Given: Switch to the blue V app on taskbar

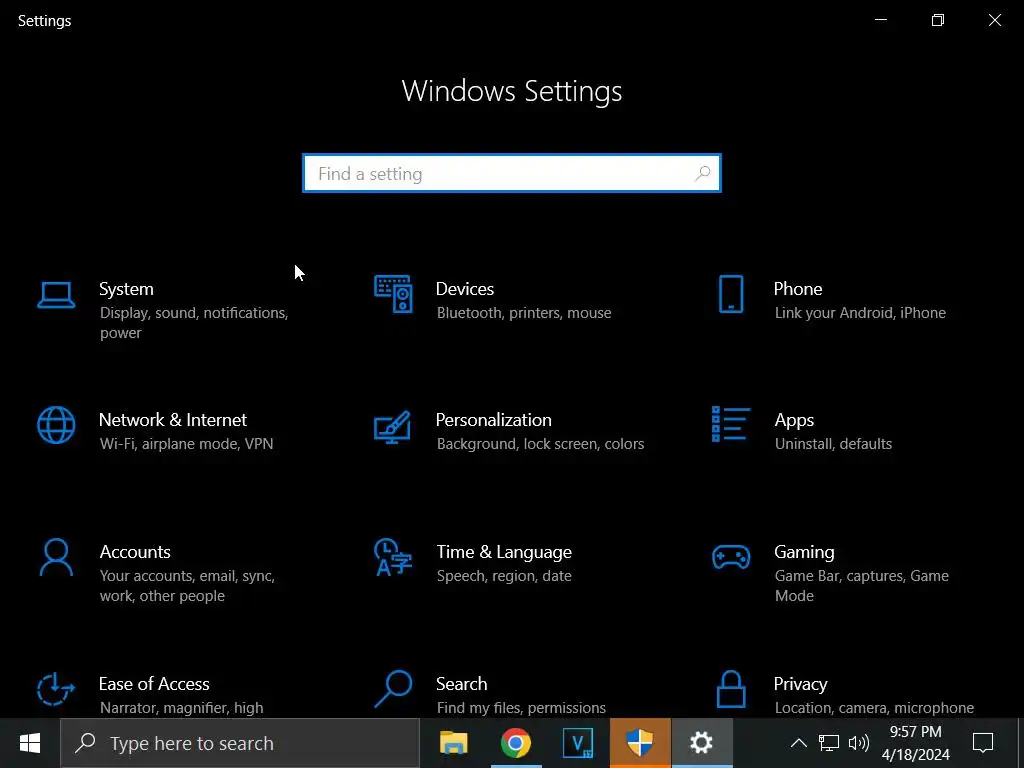Looking at the screenshot, I should [x=578, y=743].
